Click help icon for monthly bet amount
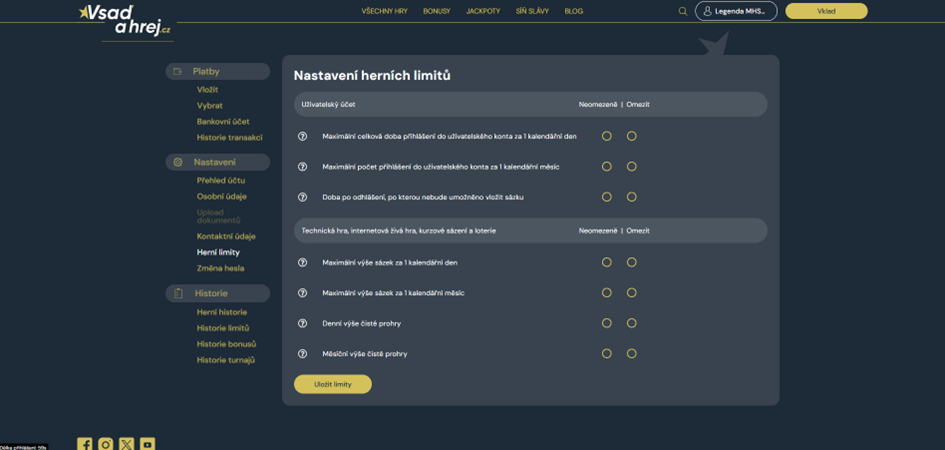 click(303, 293)
